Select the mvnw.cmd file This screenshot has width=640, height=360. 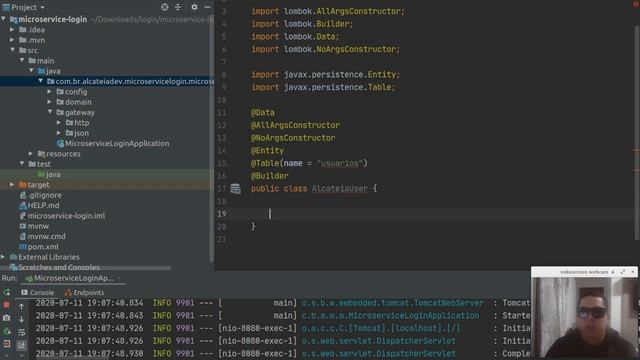(x=47, y=236)
